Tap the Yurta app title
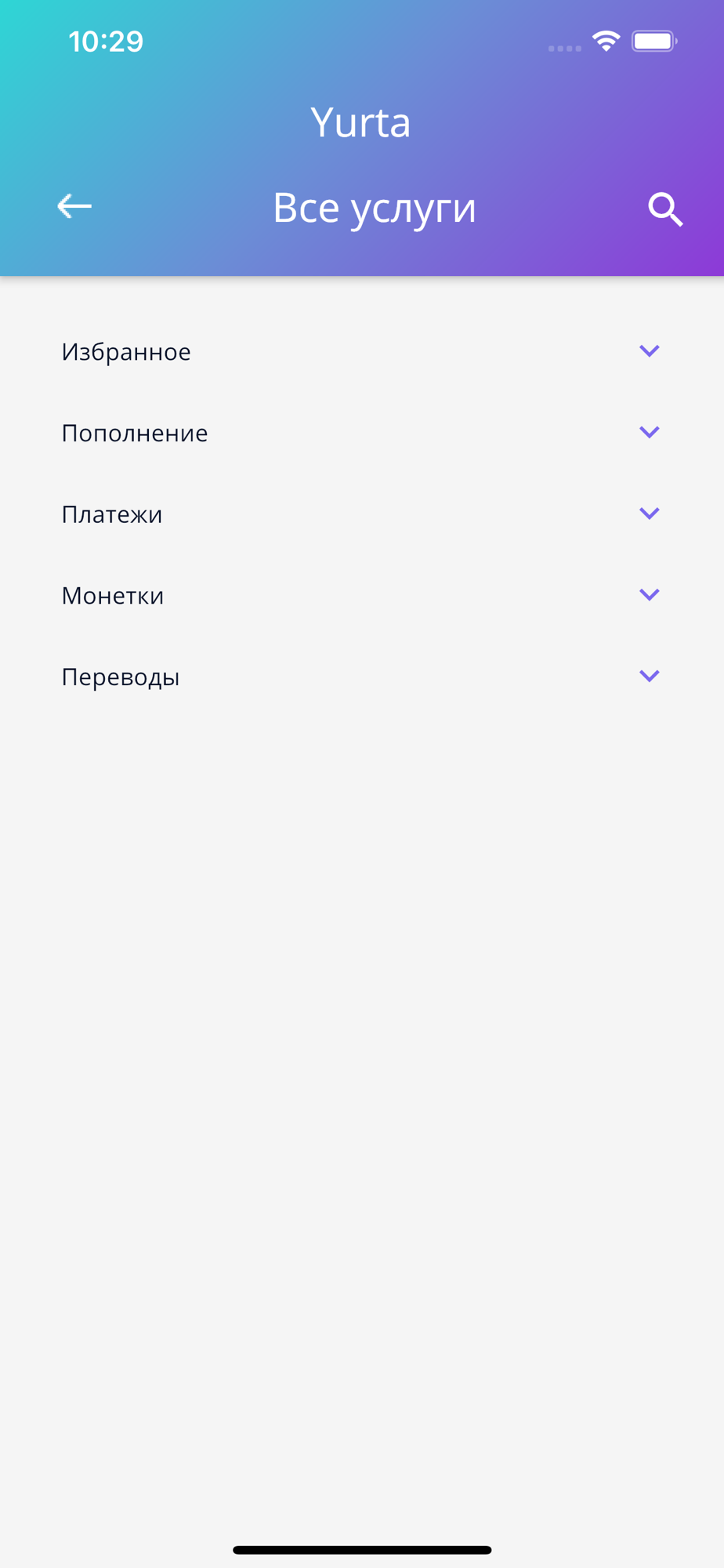The width and height of the screenshot is (724, 1568). point(360,122)
